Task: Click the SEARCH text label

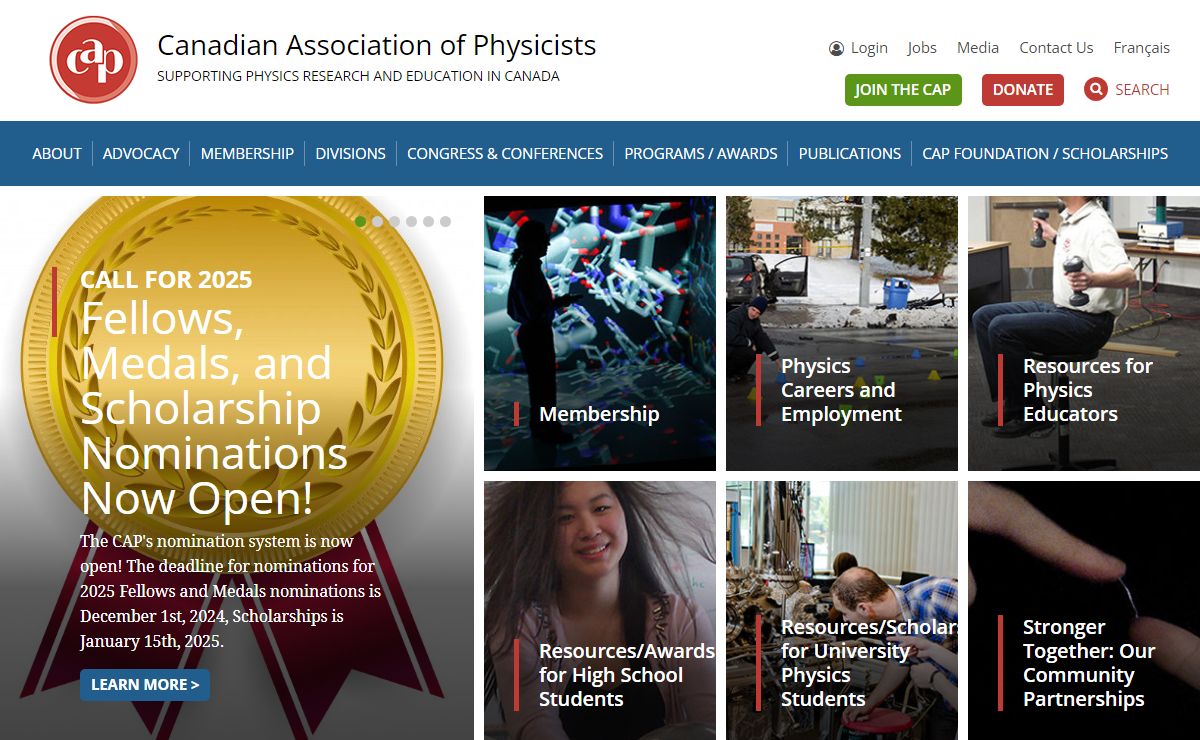Action: 1142,89
